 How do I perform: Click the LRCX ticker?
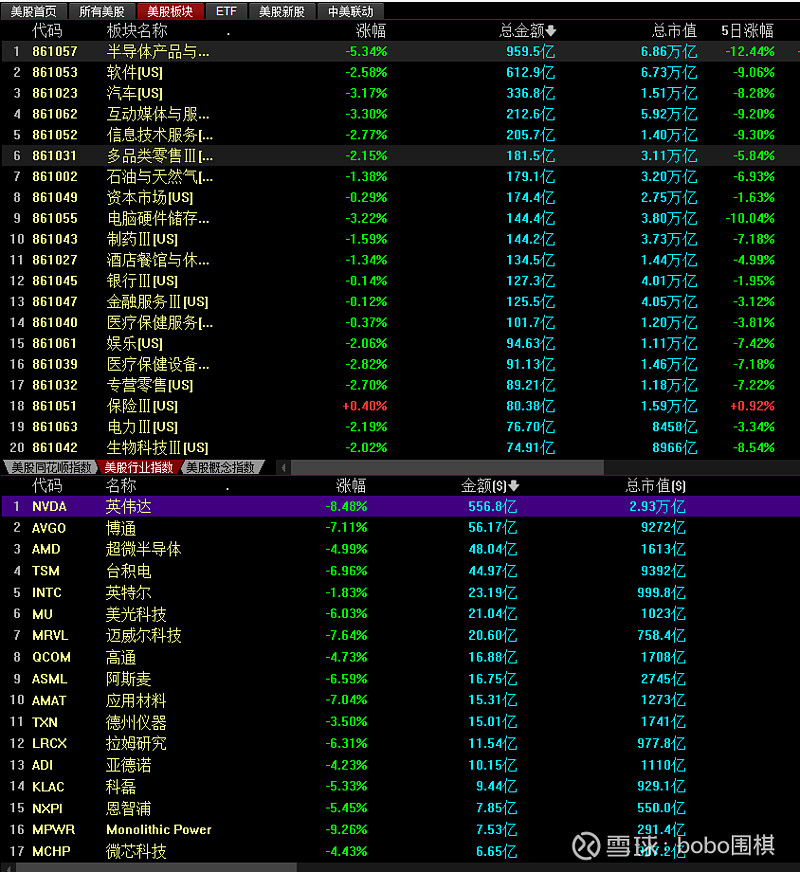tap(49, 744)
